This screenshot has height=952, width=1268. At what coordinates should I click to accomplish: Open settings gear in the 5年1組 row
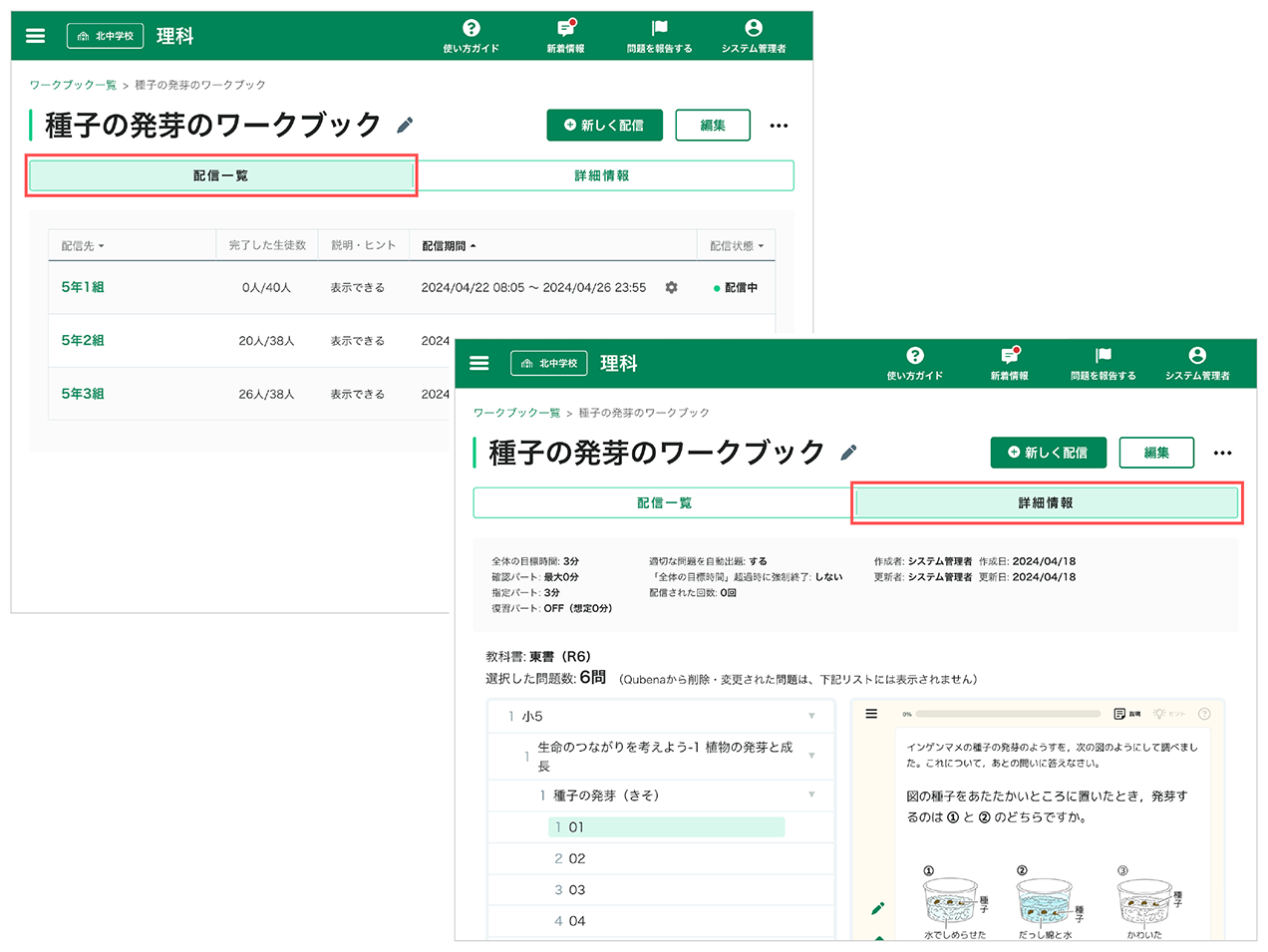pyautogui.click(x=671, y=287)
